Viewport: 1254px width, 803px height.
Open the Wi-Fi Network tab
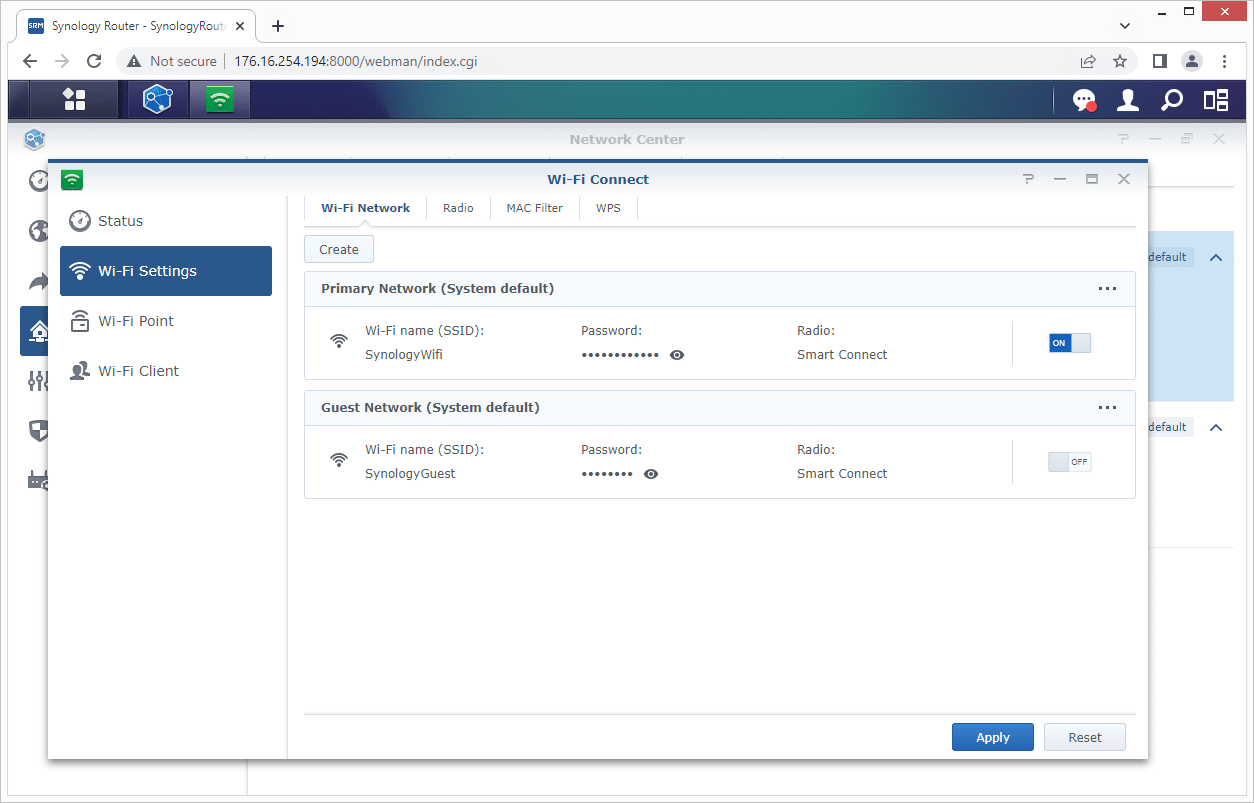[x=365, y=208]
